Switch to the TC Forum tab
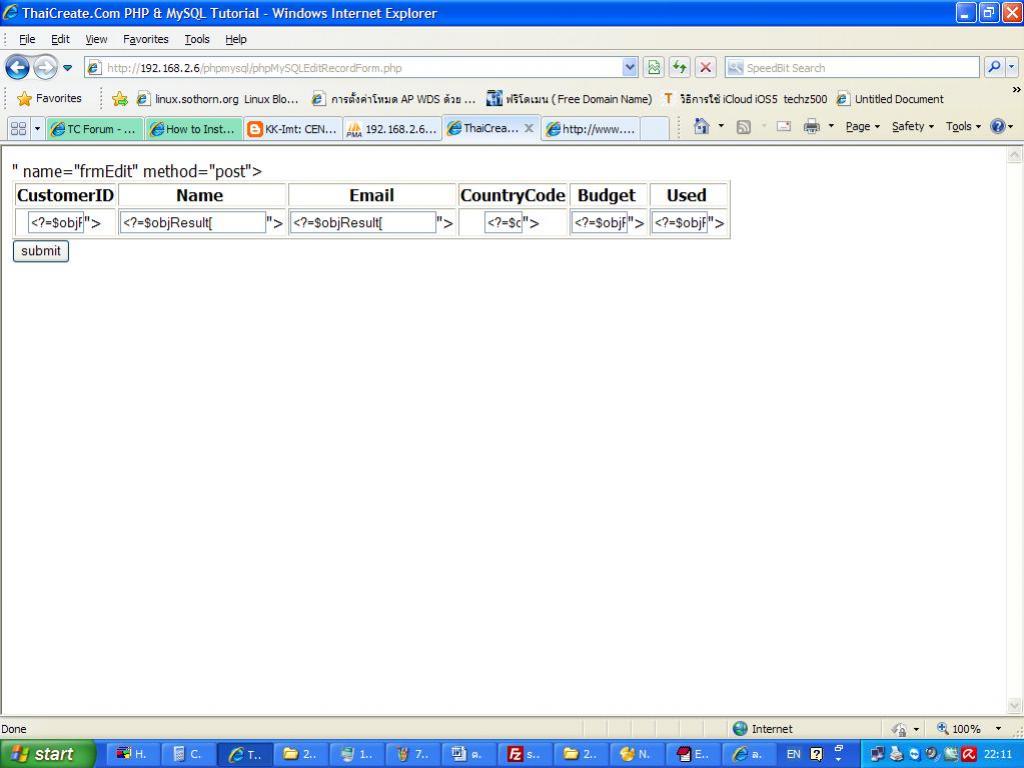Screen dimensions: 1024x768 click(x=95, y=129)
